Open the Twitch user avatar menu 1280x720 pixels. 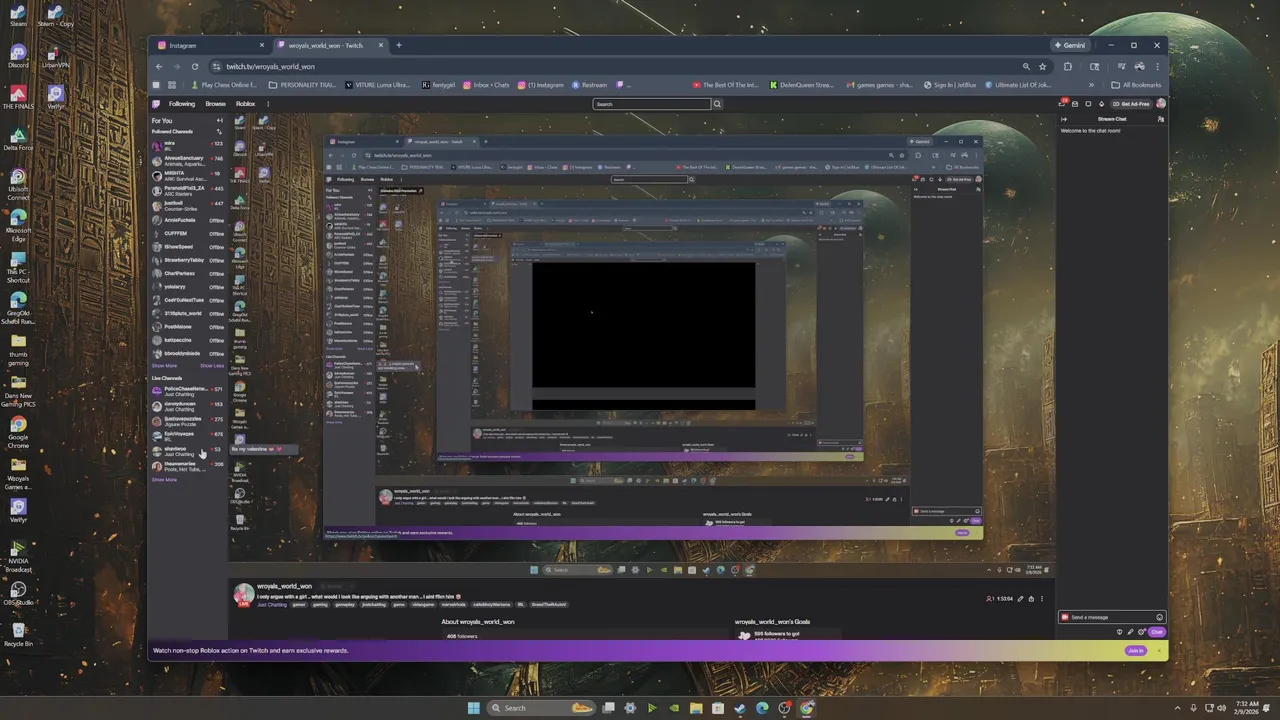1161,104
